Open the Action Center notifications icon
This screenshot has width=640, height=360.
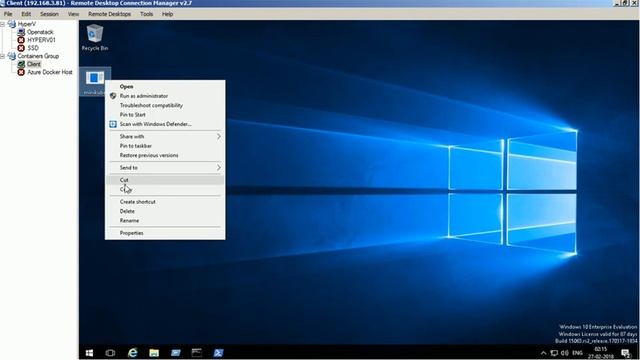point(626,353)
